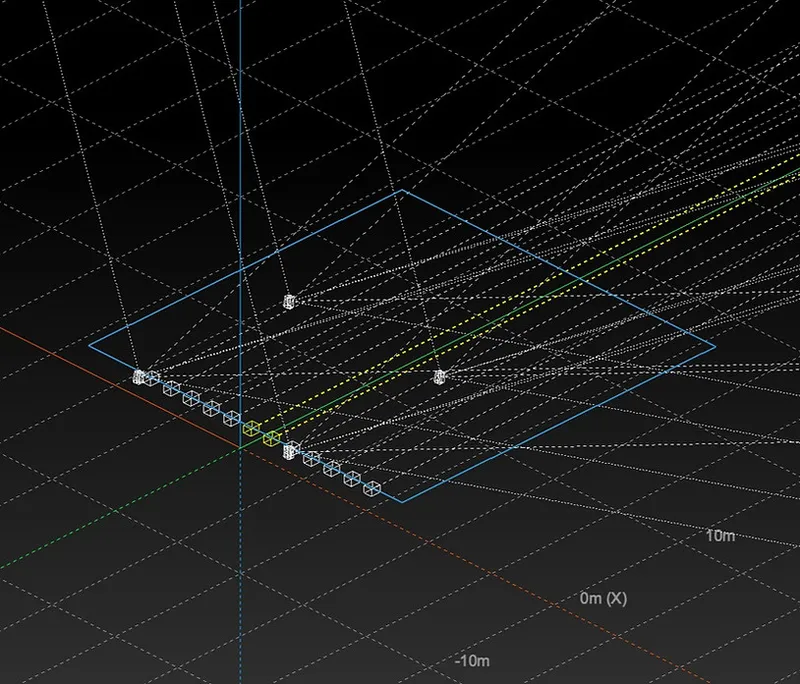
Task: Click the top corner of the blue rectangle
Action: coord(402,190)
